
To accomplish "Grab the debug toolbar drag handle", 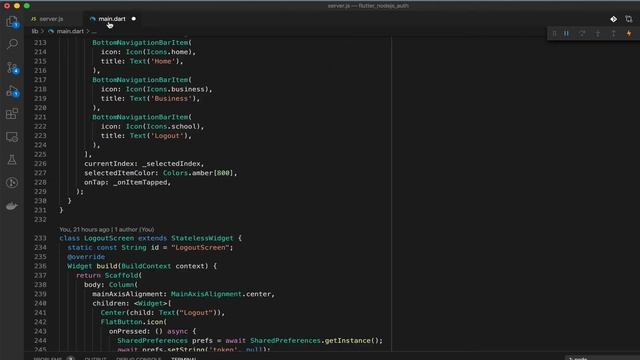I will (554, 33).
